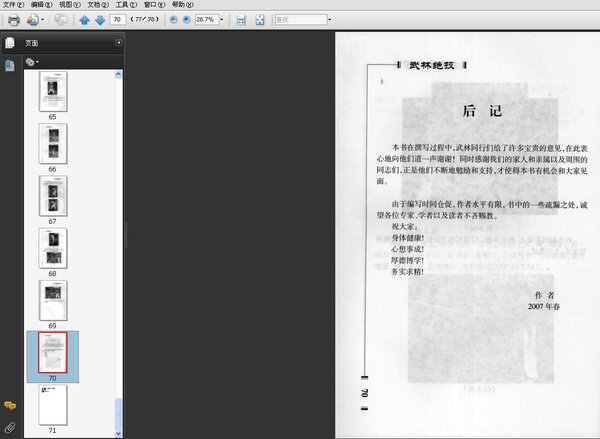Click the zoom in plus button
The width and height of the screenshot is (600, 439).
pos(186,20)
